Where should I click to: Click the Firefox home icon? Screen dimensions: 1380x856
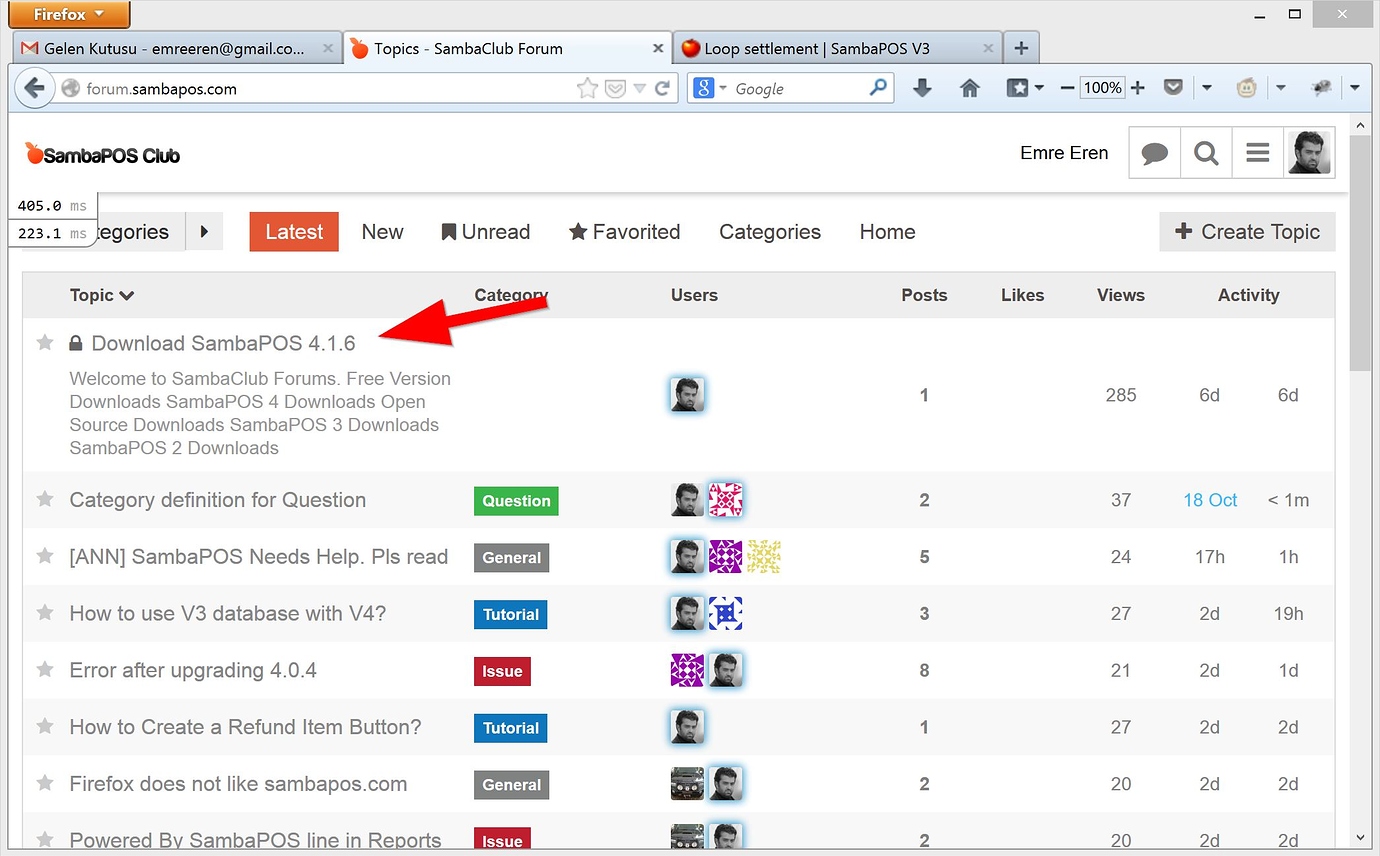pyautogui.click(x=969, y=88)
